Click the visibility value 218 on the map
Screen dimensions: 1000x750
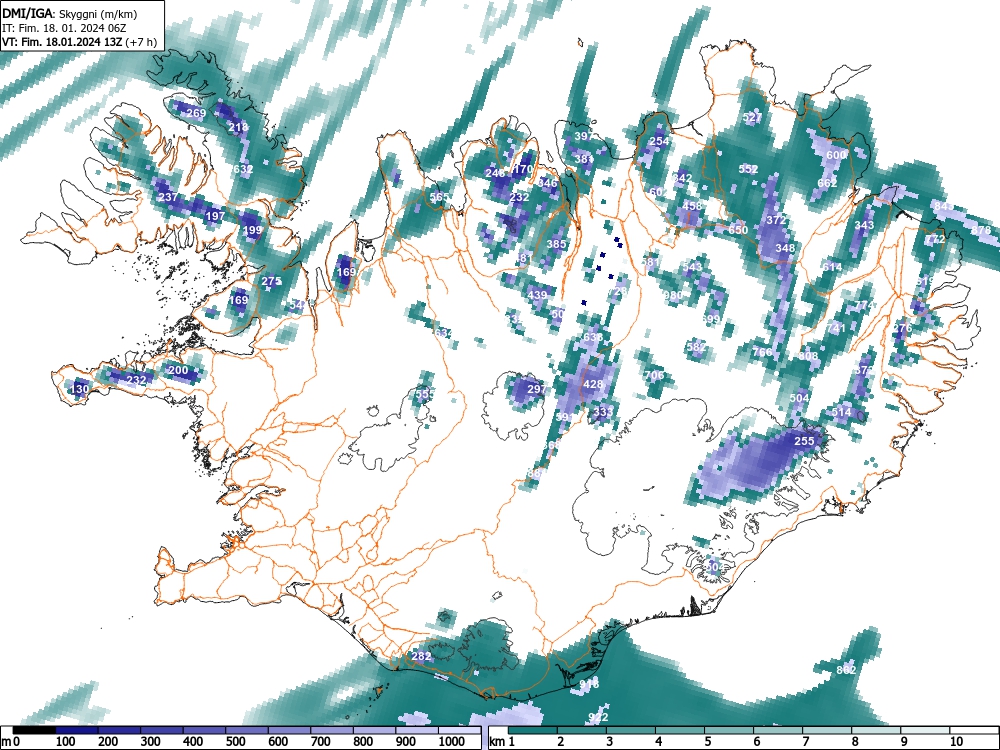[238, 128]
